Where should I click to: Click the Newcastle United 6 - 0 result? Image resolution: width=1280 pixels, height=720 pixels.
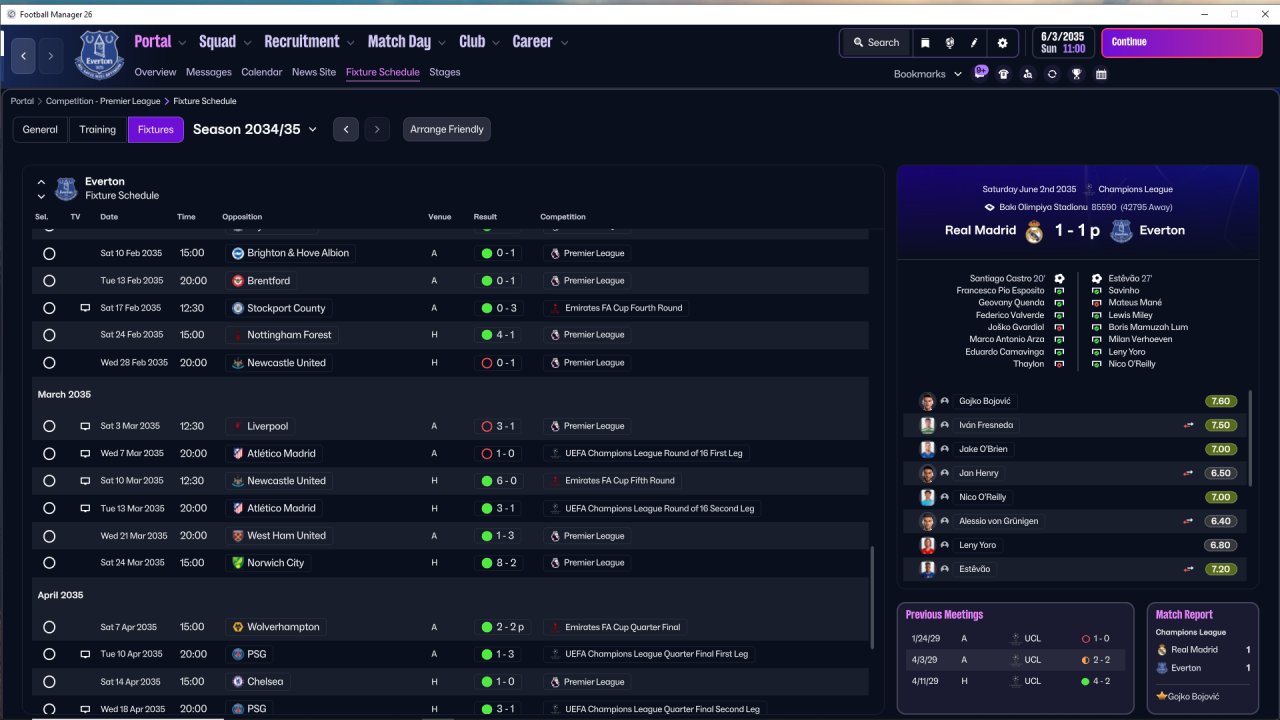[498, 481]
